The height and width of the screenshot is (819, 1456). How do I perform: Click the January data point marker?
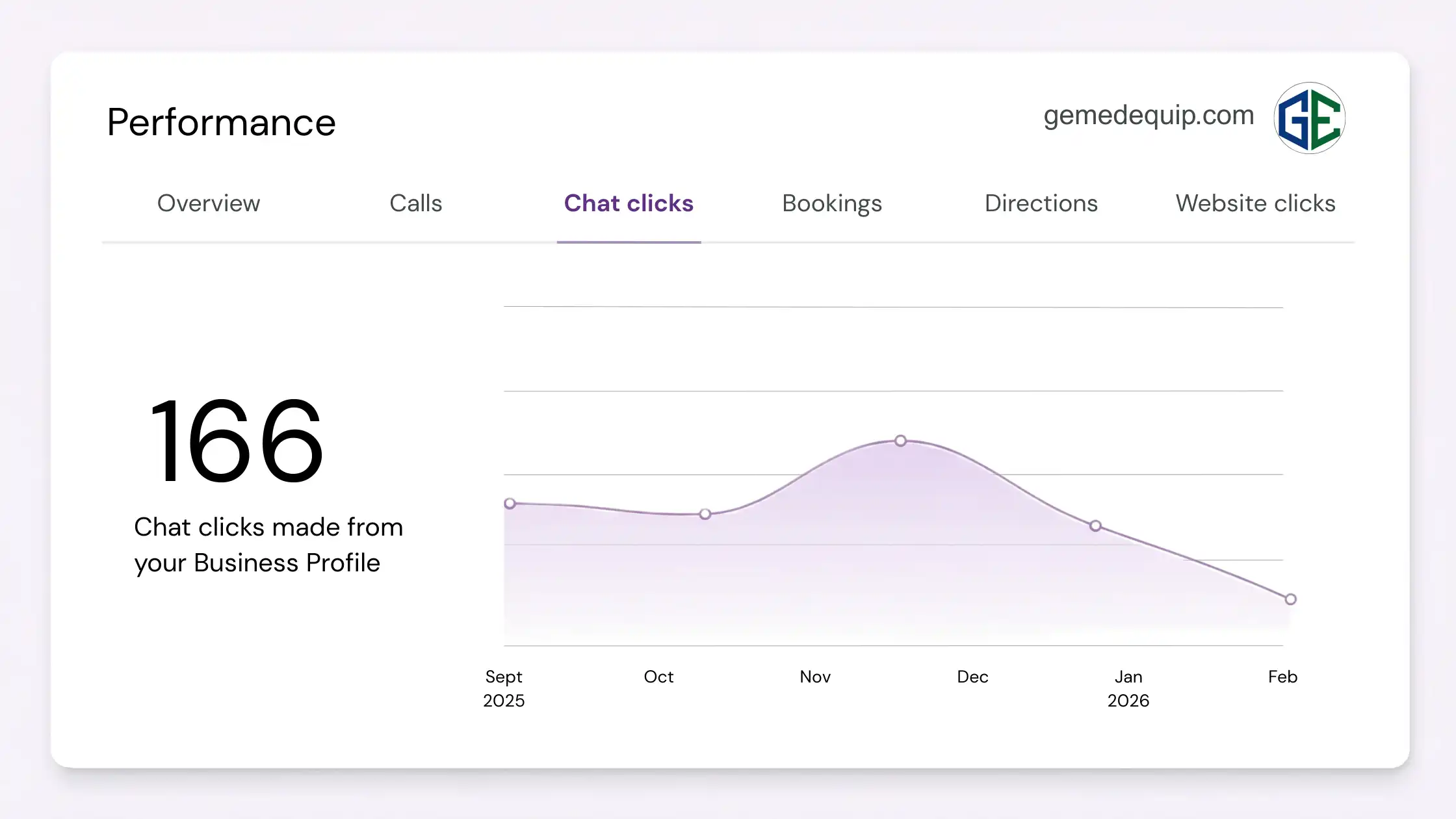click(1096, 526)
